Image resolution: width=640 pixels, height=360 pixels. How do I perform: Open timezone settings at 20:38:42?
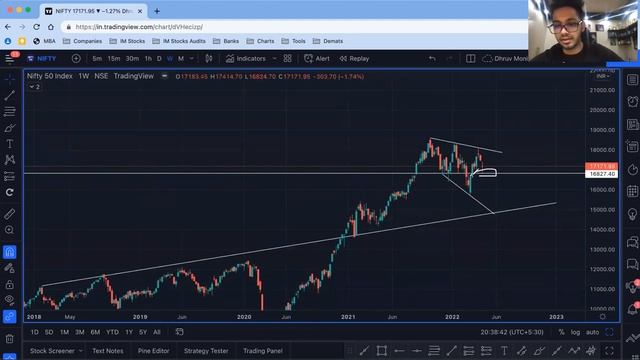pos(512,332)
